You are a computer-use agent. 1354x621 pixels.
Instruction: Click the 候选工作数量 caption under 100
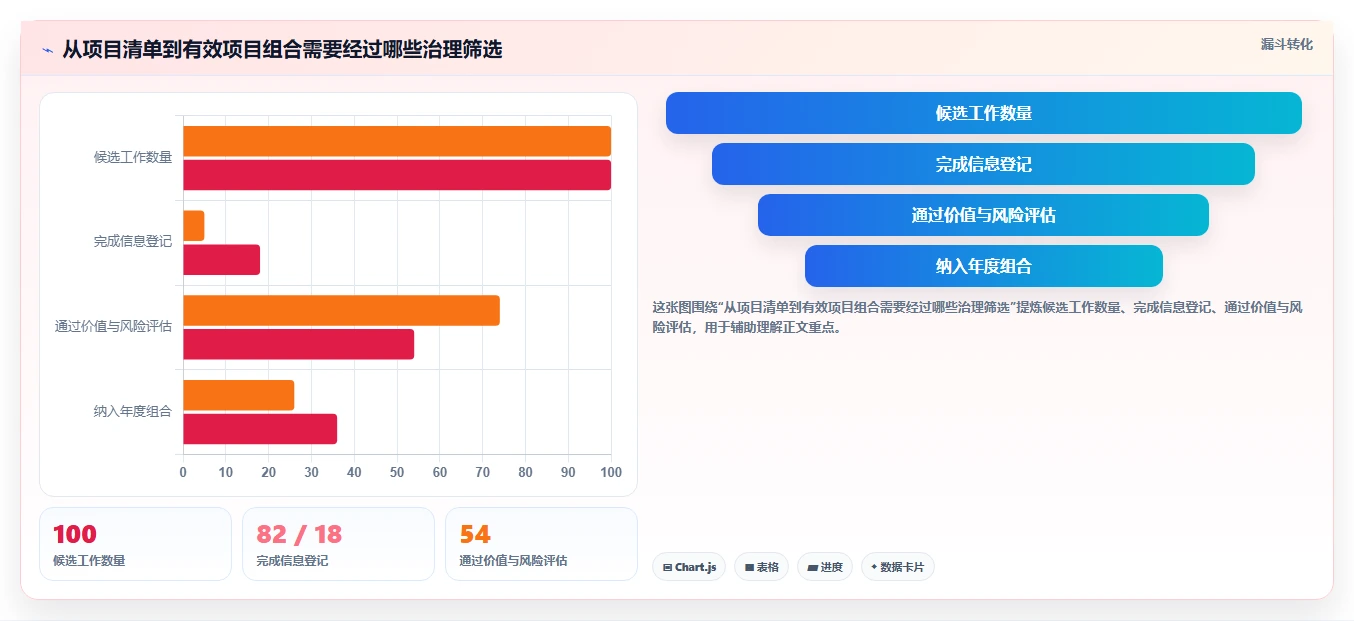(89, 561)
